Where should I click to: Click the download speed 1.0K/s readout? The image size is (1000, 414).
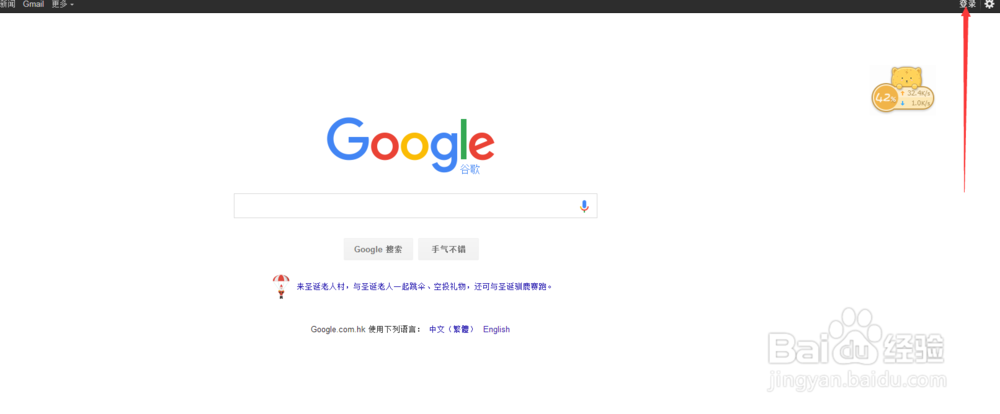[918, 103]
